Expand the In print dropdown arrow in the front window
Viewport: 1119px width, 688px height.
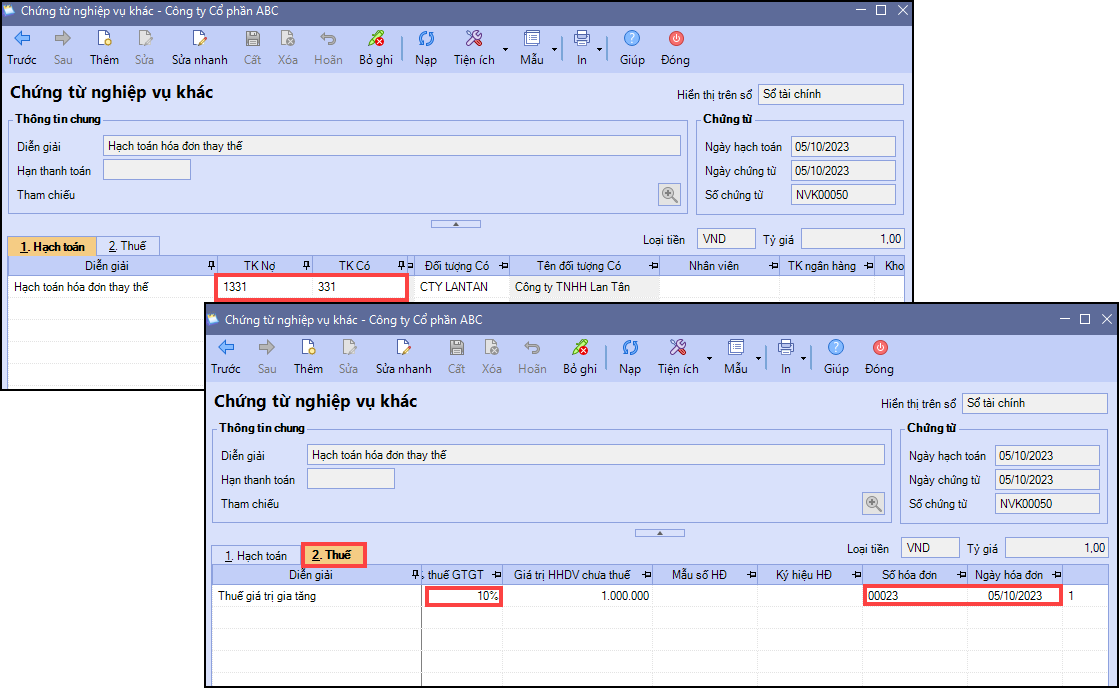(804, 358)
